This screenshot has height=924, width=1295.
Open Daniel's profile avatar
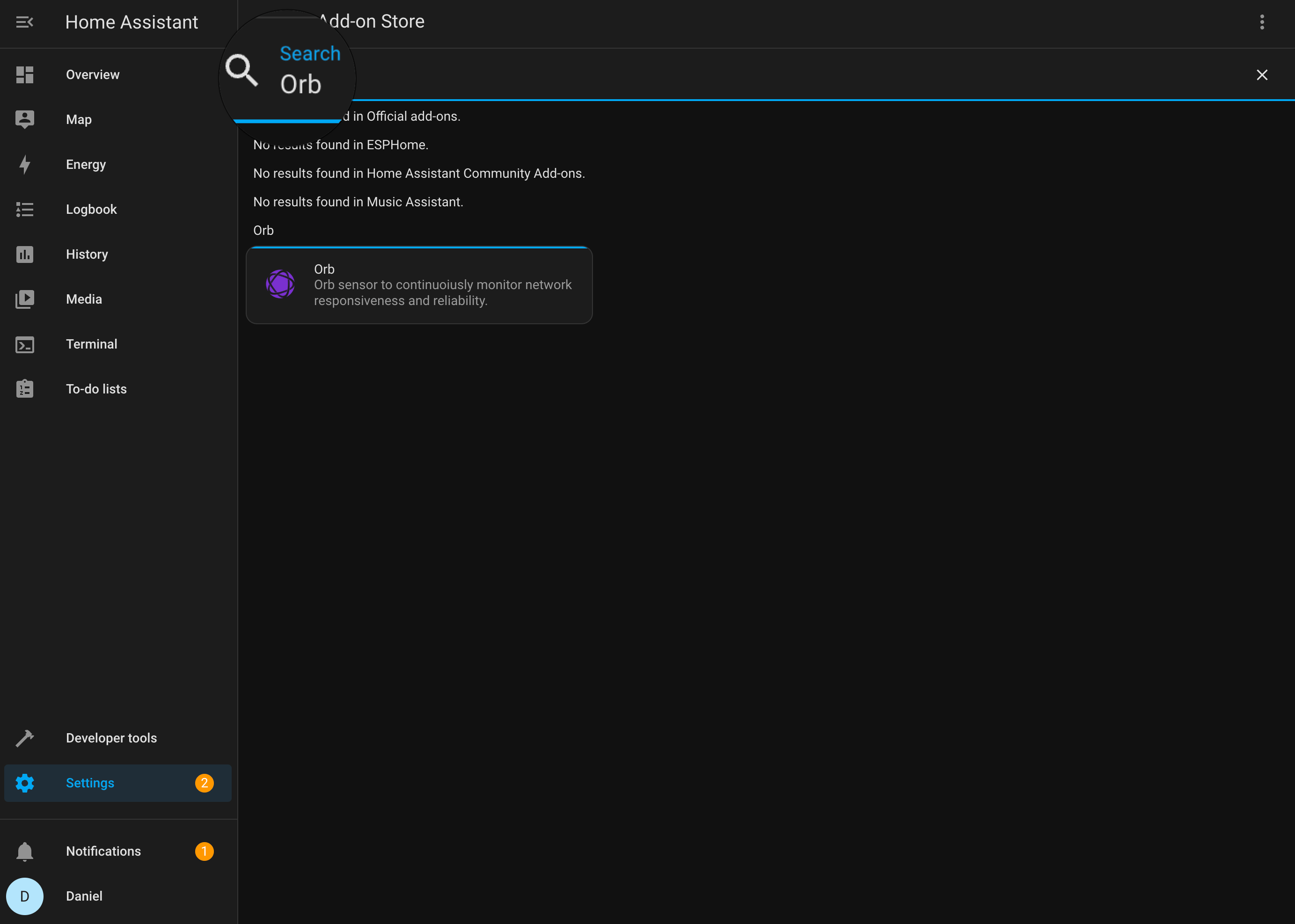pyautogui.click(x=25, y=896)
